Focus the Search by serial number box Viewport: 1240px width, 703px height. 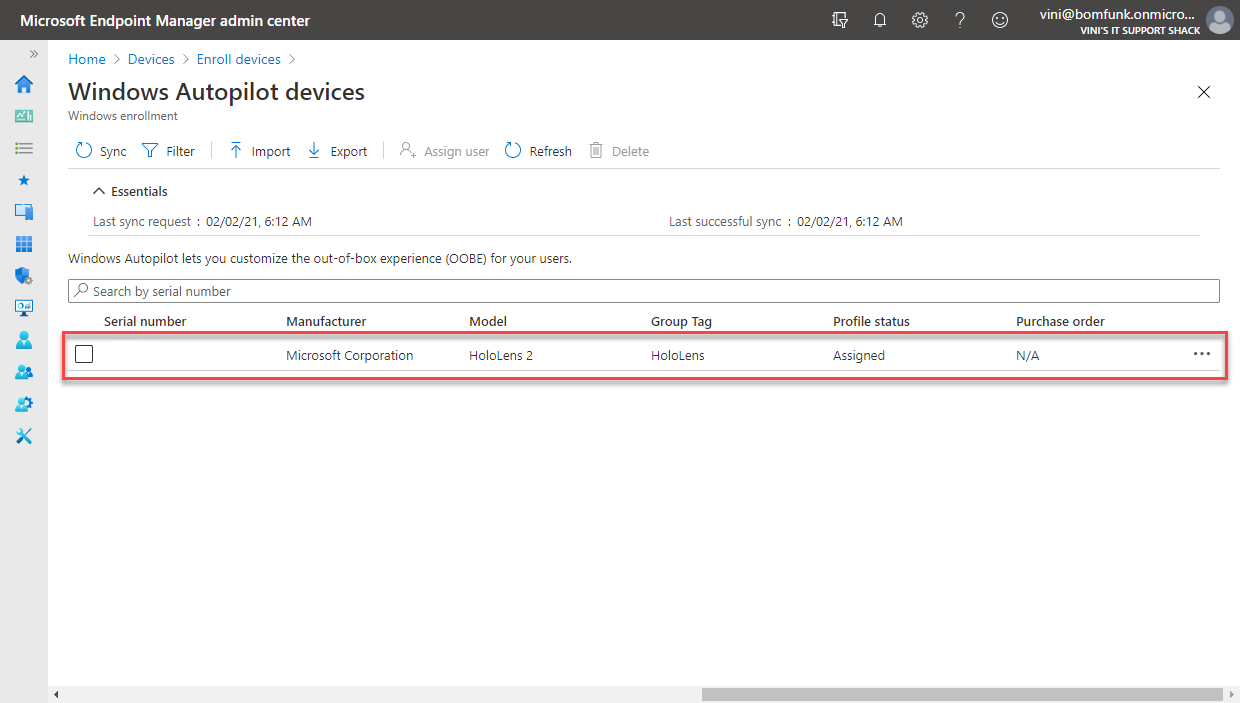click(x=644, y=291)
